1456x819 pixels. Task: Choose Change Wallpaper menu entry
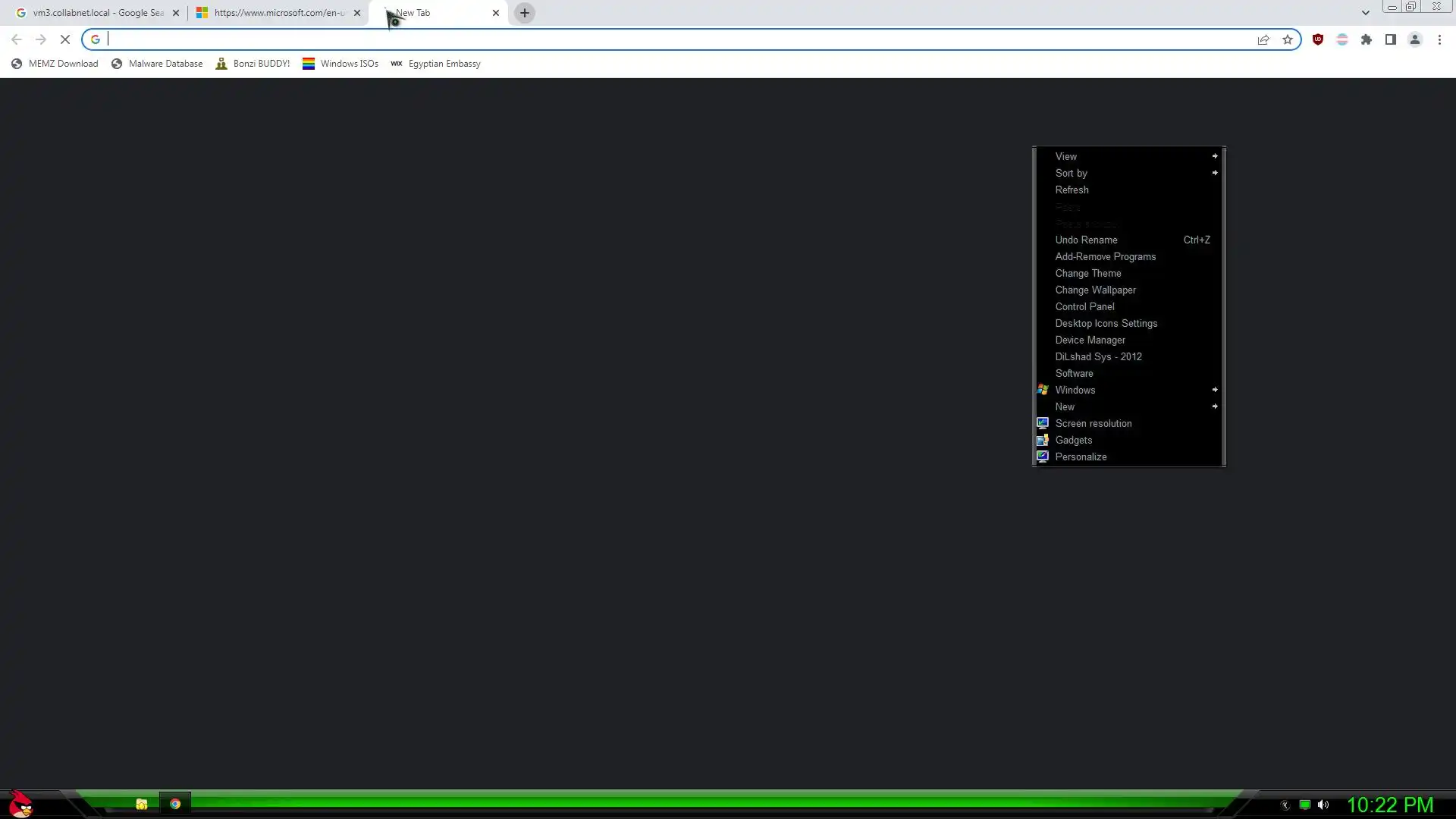tap(1095, 290)
